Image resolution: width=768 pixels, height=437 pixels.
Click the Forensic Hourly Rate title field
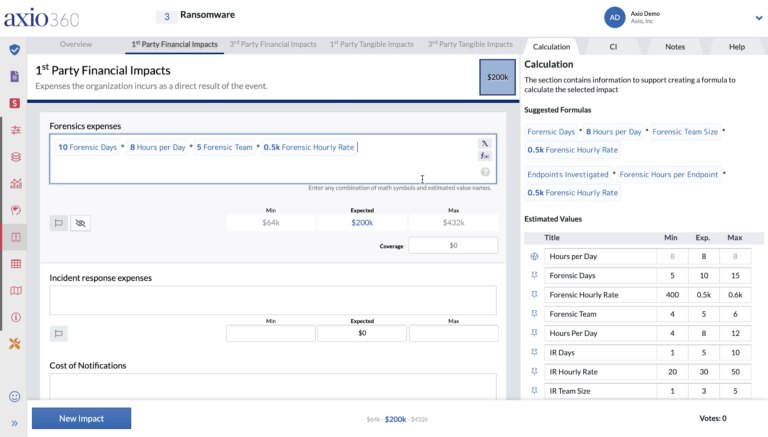(600, 295)
